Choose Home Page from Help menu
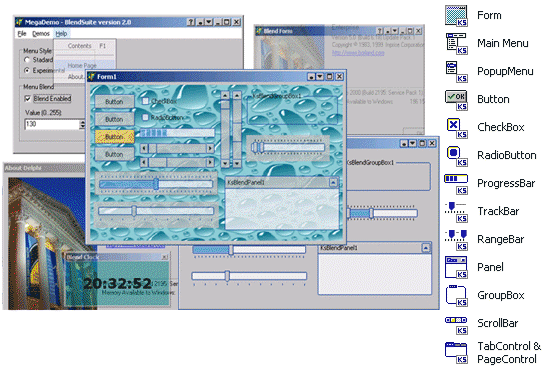 click(x=82, y=65)
